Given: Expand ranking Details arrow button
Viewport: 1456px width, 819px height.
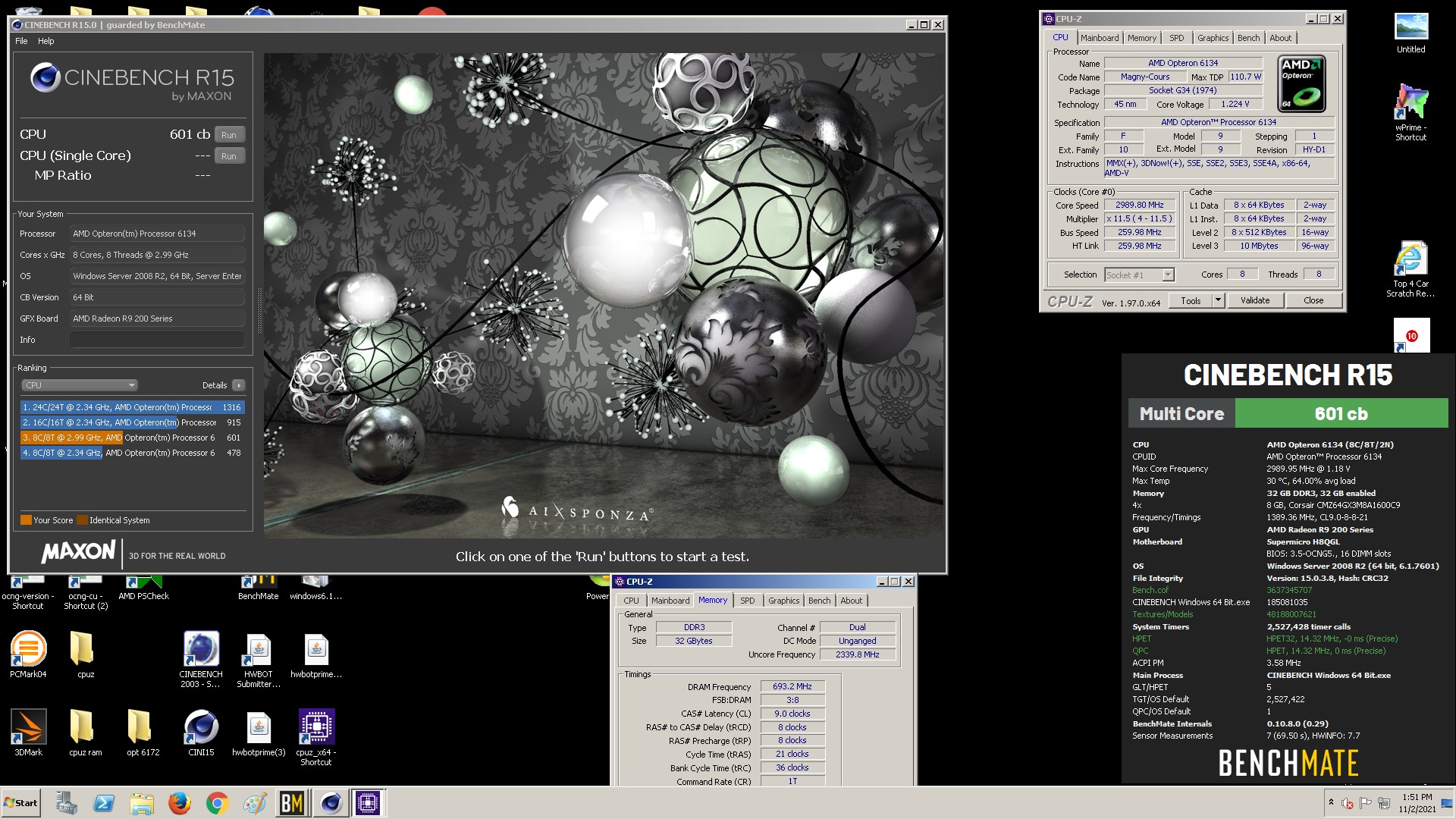Looking at the screenshot, I should pos(238,385).
